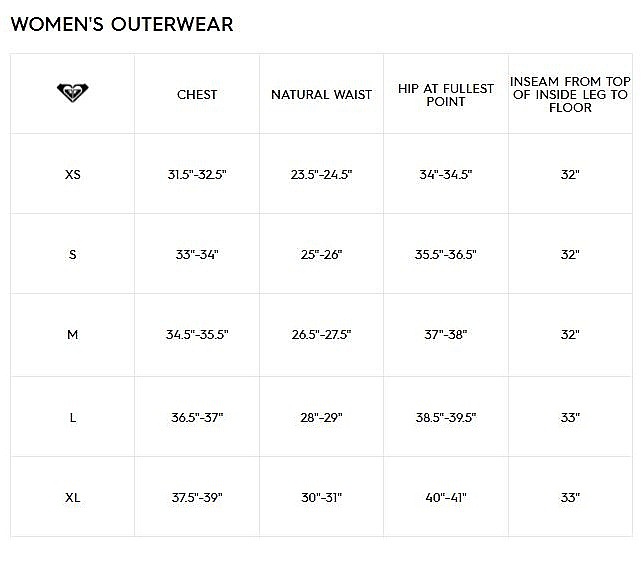Click the 30"-31" natural waist cell
Screen dimensions: 642x572
point(321,497)
